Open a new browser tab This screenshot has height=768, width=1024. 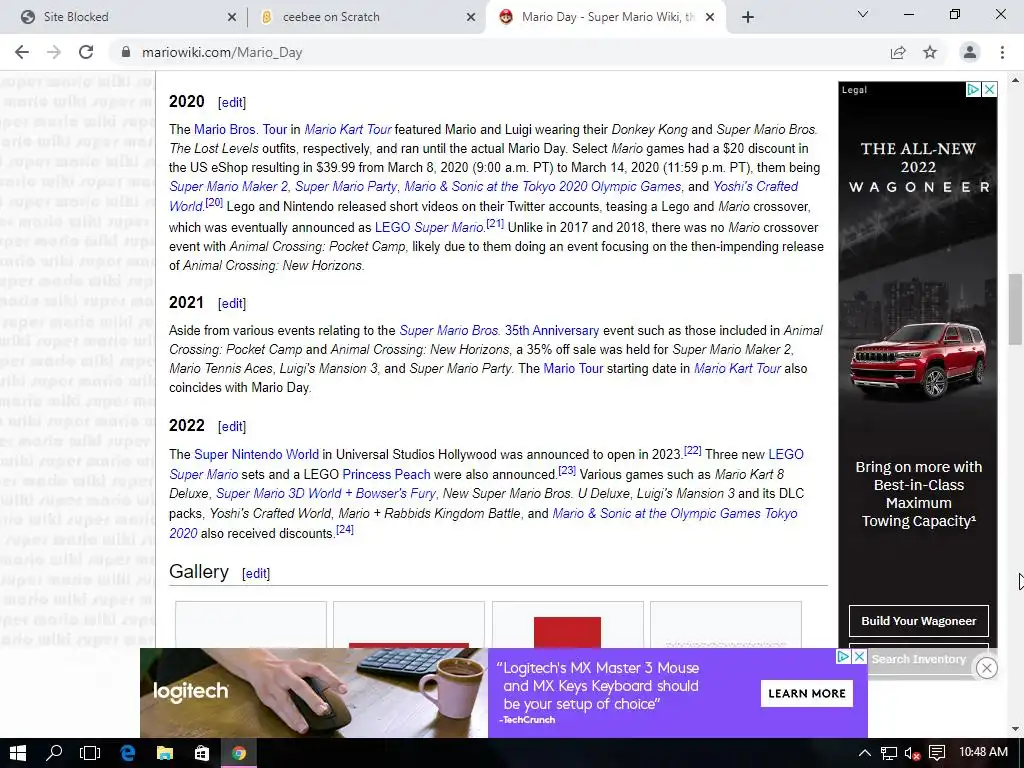click(x=748, y=17)
